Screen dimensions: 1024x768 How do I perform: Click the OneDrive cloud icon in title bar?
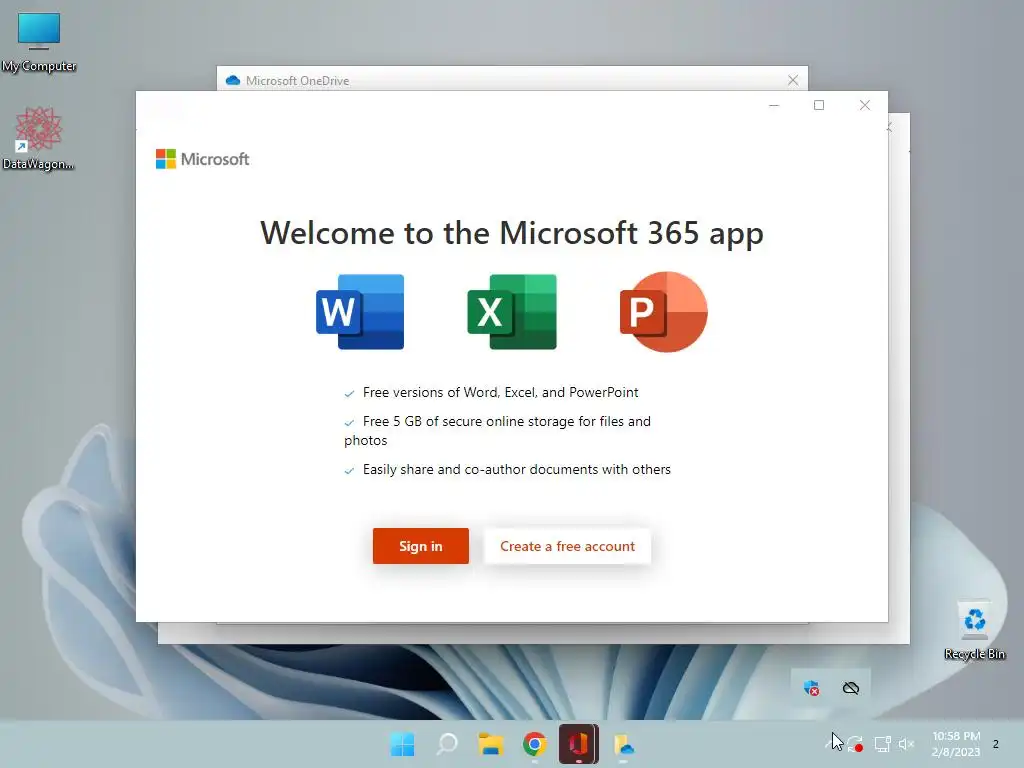click(x=232, y=80)
